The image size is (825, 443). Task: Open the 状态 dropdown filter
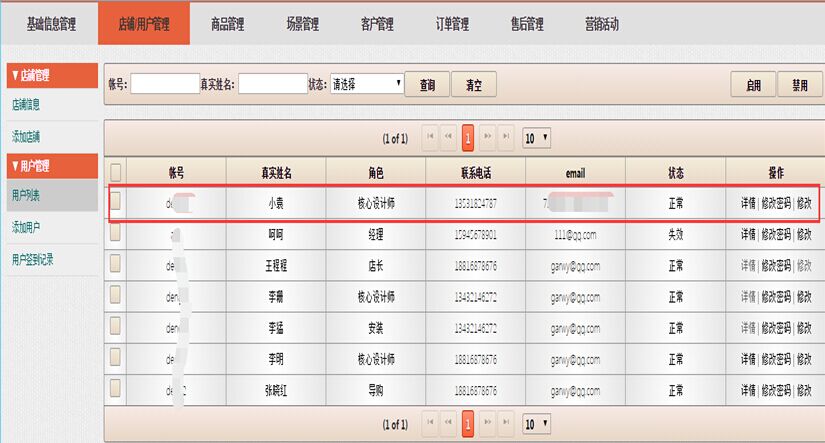367,85
